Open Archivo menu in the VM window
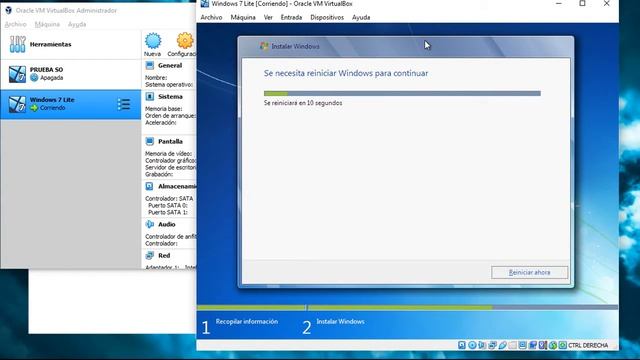640x360 pixels. [211, 17]
